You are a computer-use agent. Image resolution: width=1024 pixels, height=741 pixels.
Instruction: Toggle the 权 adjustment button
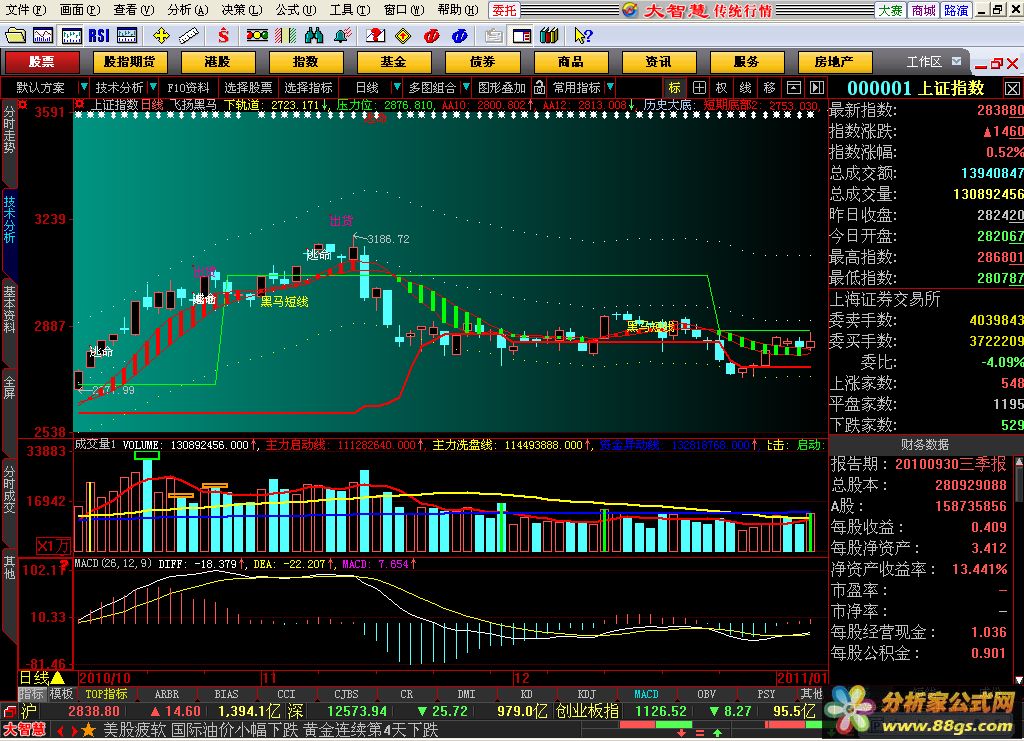point(722,87)
